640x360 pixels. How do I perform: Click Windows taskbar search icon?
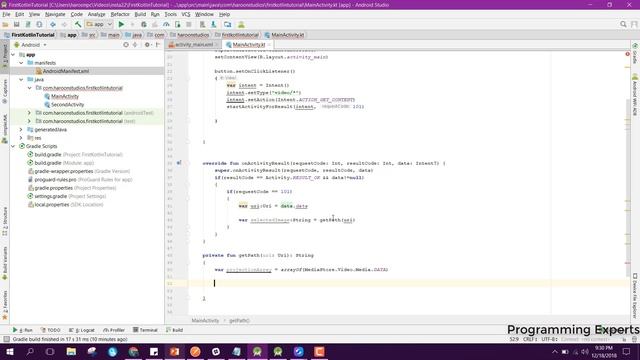[x=30, y=351]
